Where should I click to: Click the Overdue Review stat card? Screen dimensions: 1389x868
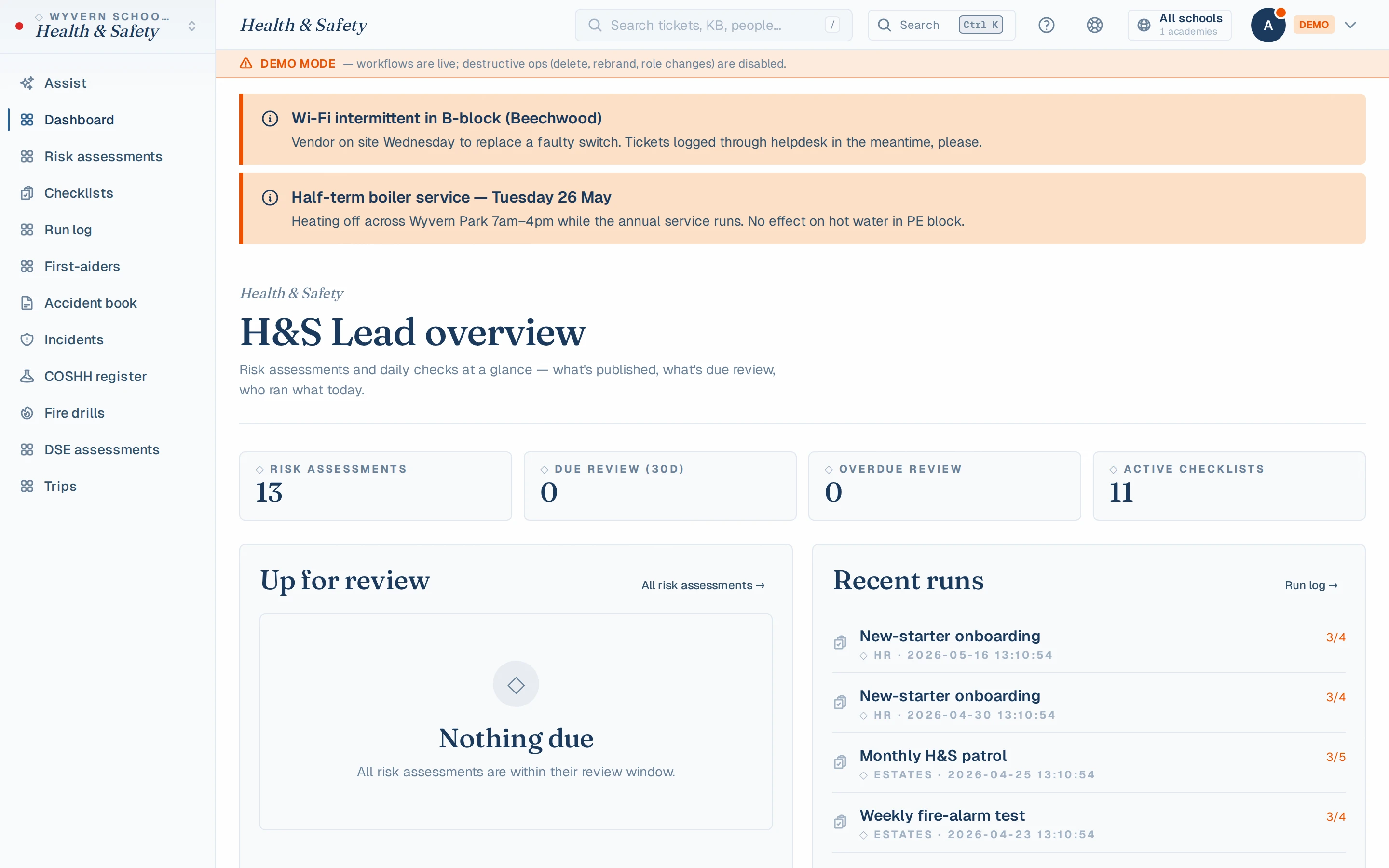coord(945,486)
